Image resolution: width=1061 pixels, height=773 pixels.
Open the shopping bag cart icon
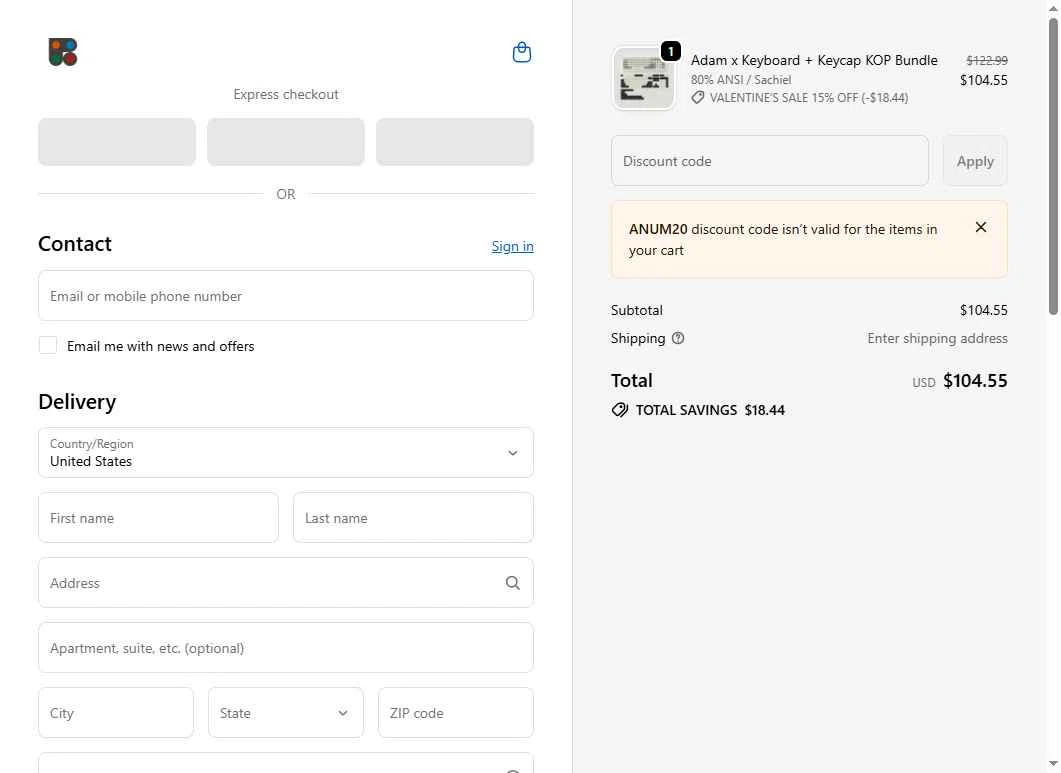point(521,52)
